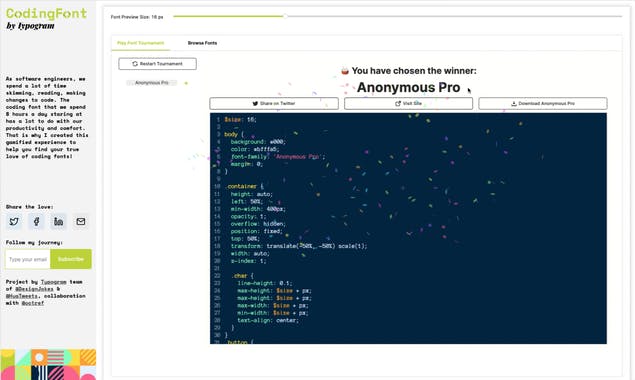635x380 pixels.
Task: Click the CodingFont logo title
Action: (47, 13)
